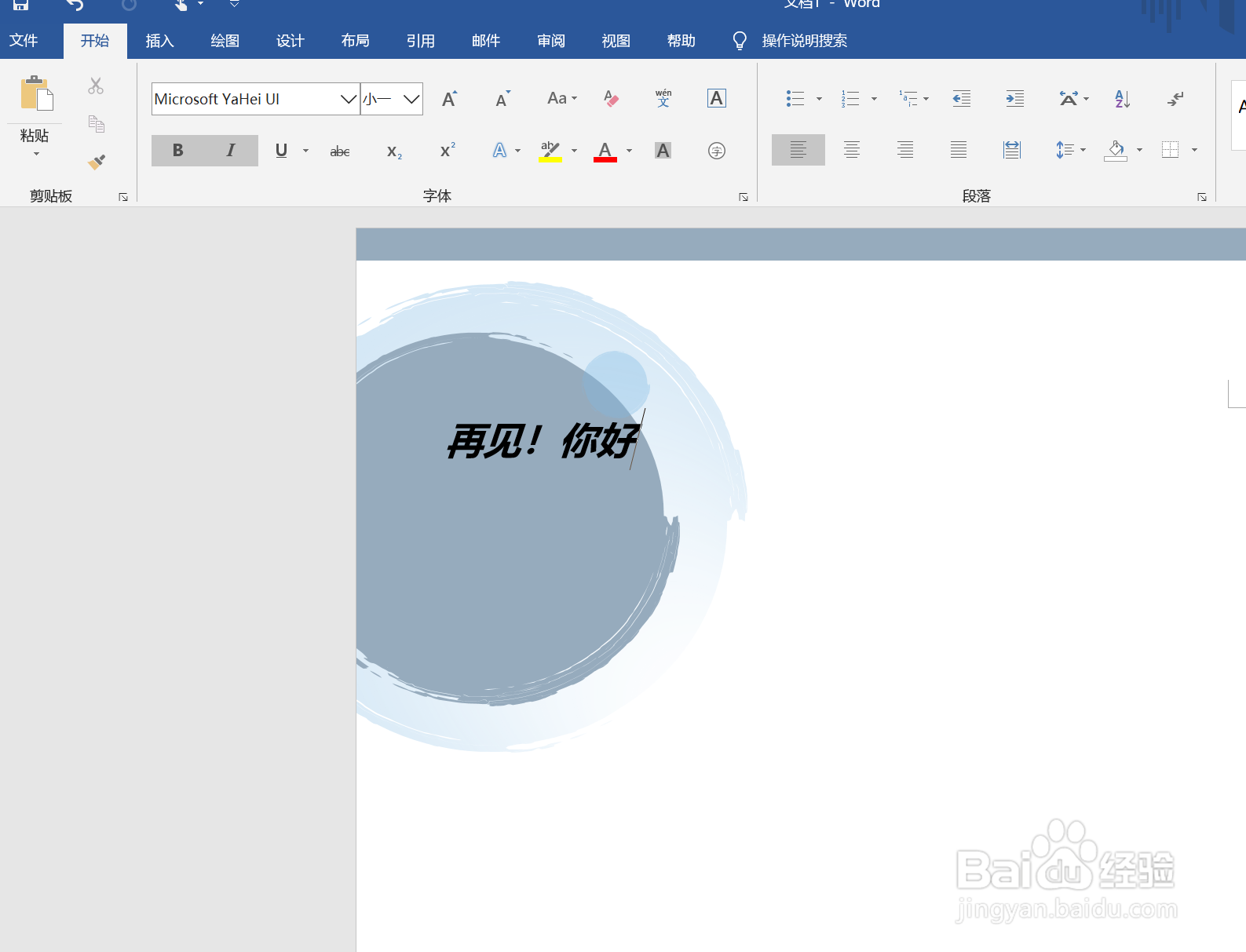The height and width of the screenshot is (952, 1246).
Task: Switch to the 审阅 tab
Action: [550, 41]
